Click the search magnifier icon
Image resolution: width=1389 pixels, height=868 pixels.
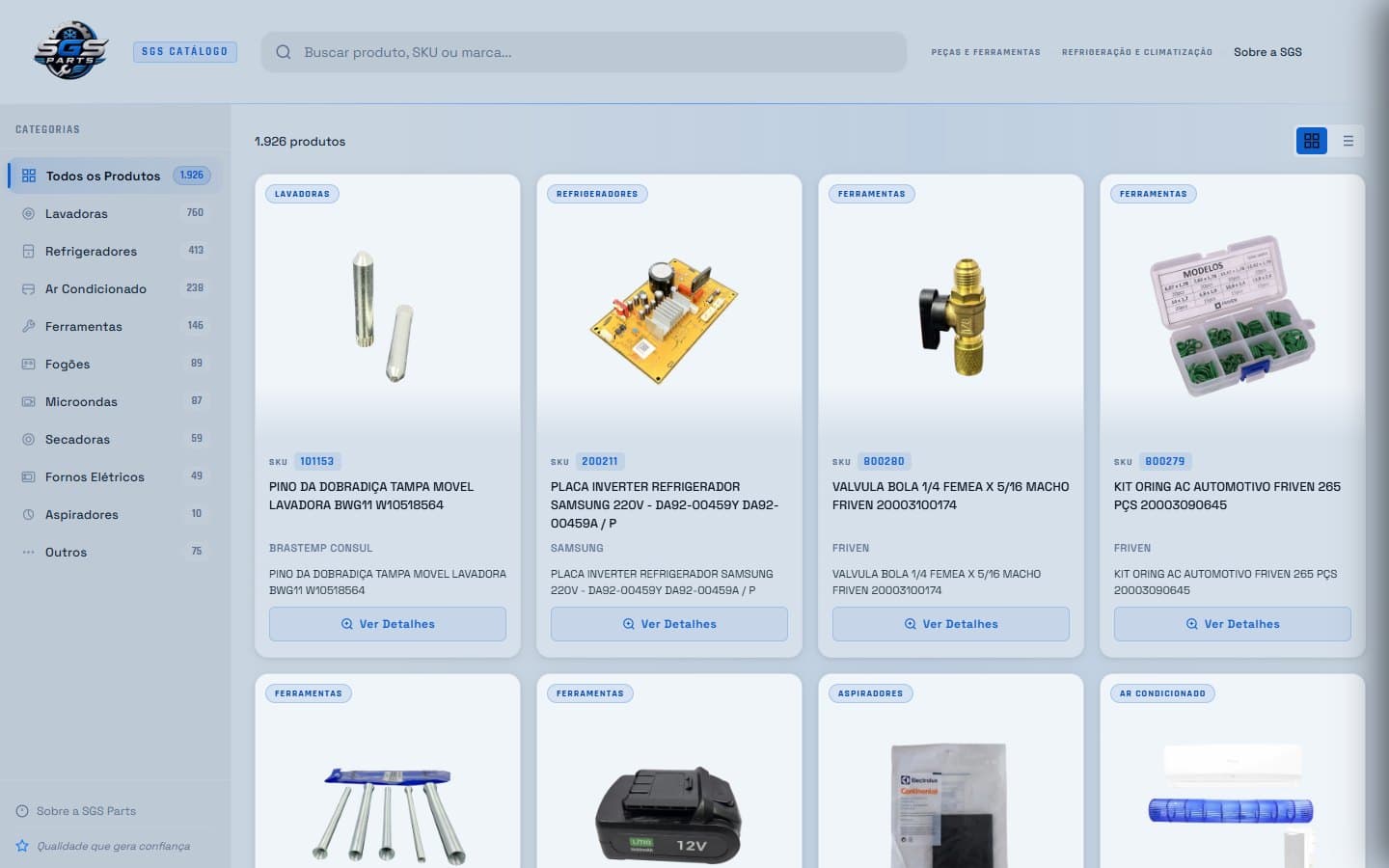[284, 52]
